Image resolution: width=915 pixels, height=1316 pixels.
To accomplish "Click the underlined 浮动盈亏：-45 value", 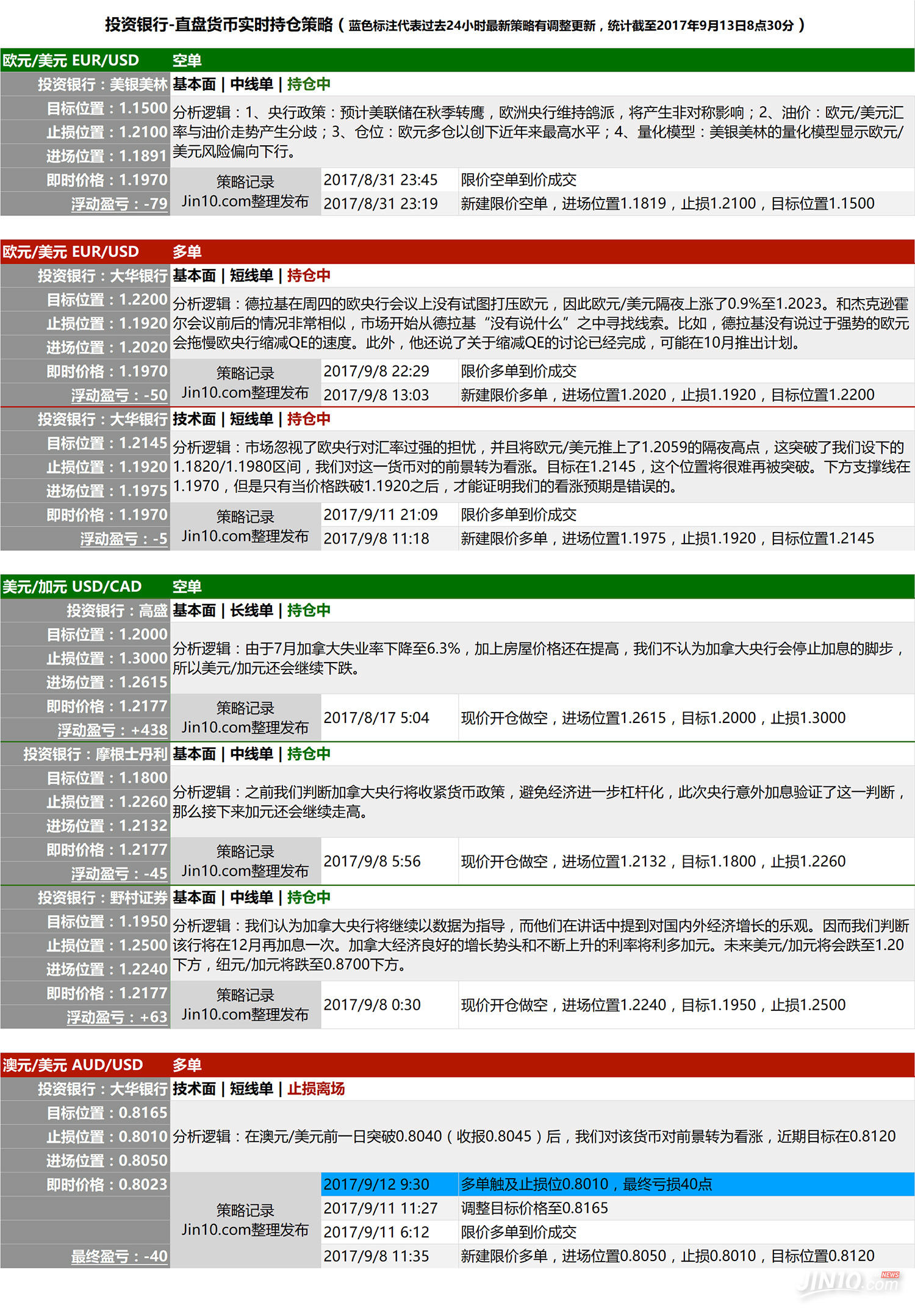I will pos(119,873).
